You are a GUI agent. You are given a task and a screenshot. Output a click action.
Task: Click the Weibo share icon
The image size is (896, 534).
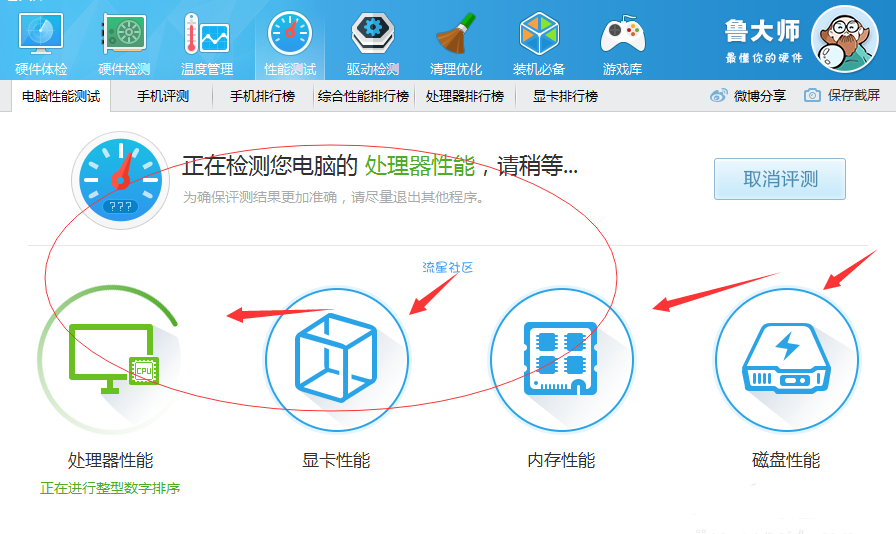pos(718,95)
